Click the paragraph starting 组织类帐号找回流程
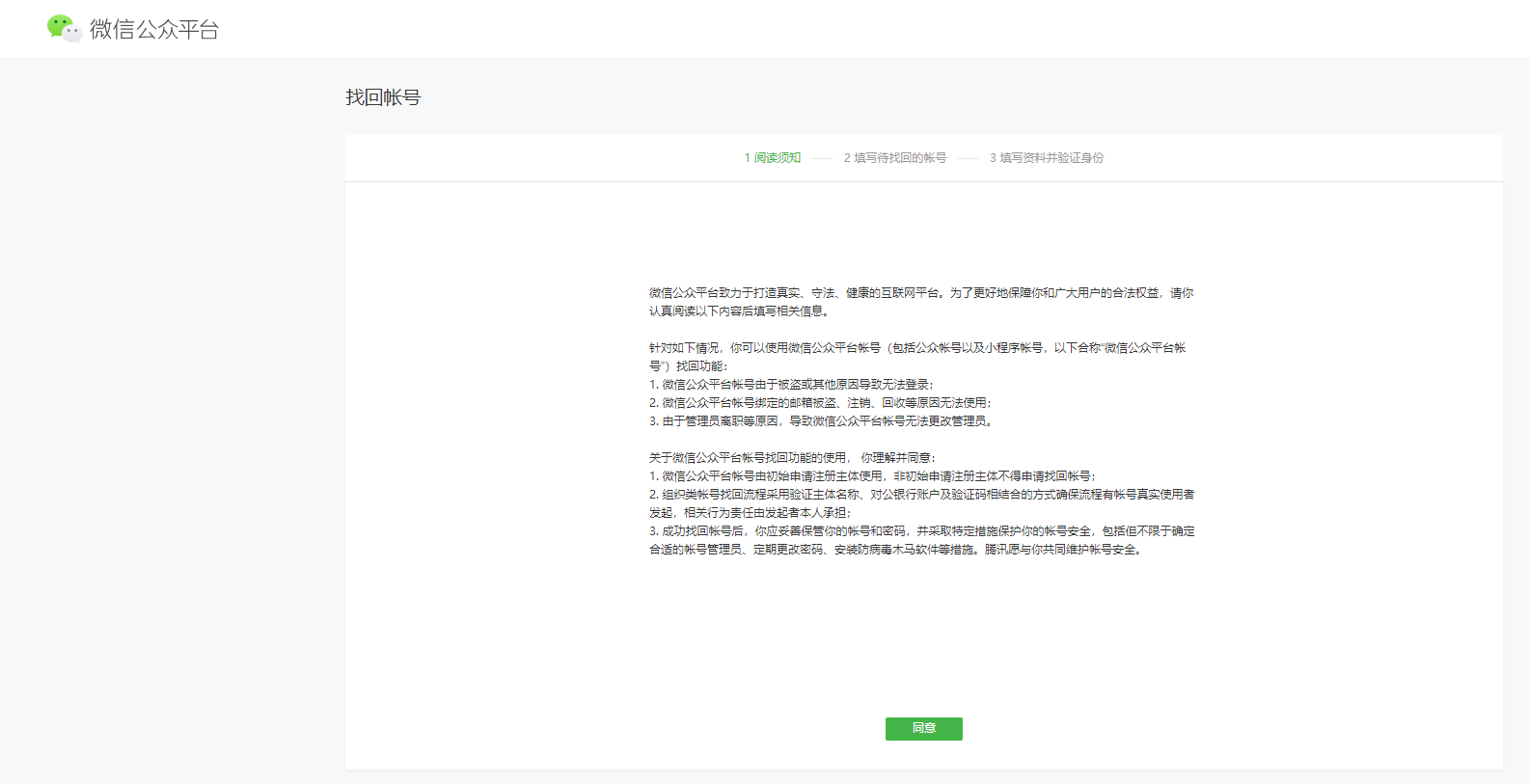The width and height of the screenshot is (1529, 784). 922,503
